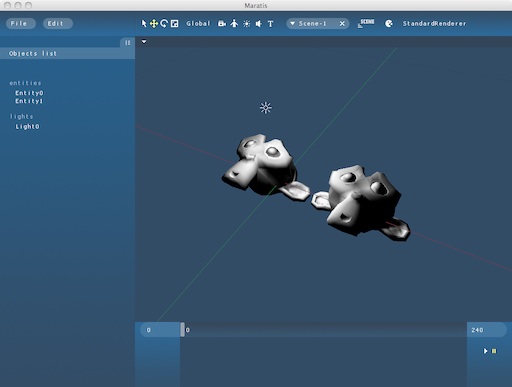512x387 pixels.
Task: Open the File menu
Action: [x=21, y=23]
